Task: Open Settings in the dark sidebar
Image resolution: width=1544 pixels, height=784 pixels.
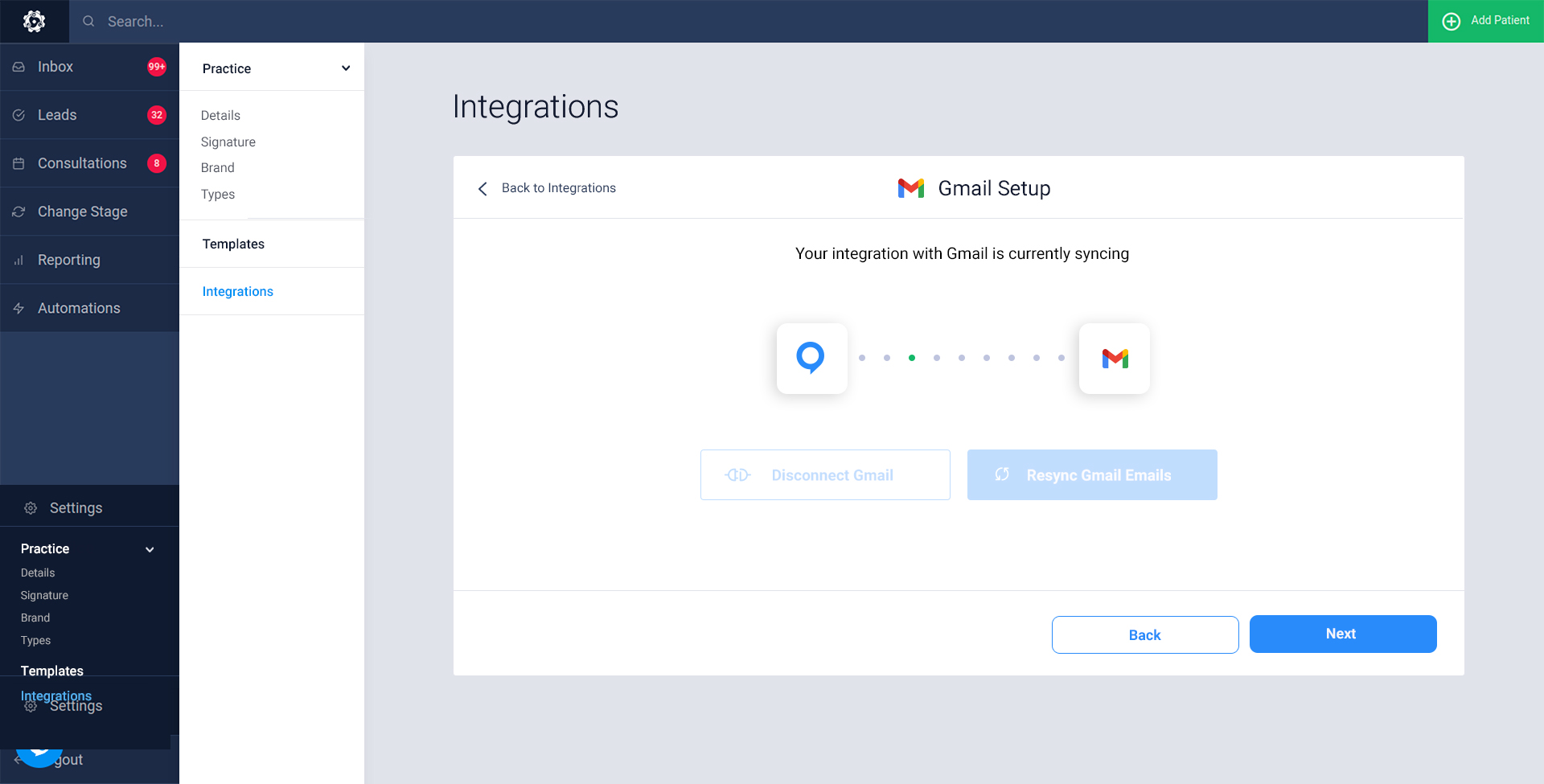Action: pos(89,507)
